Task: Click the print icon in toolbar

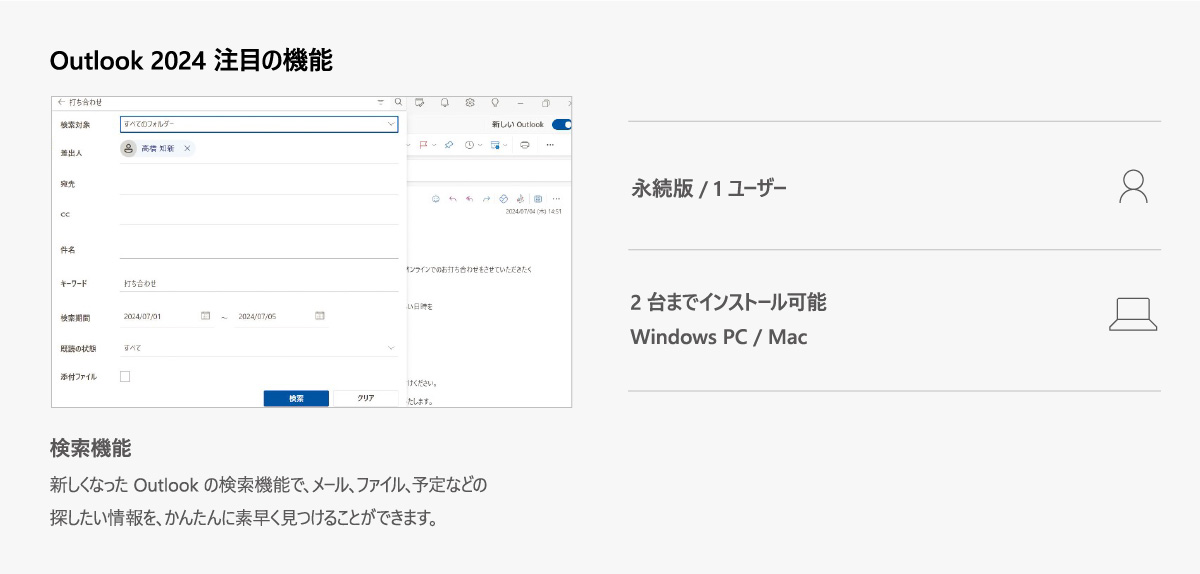Action: [524, 145]
